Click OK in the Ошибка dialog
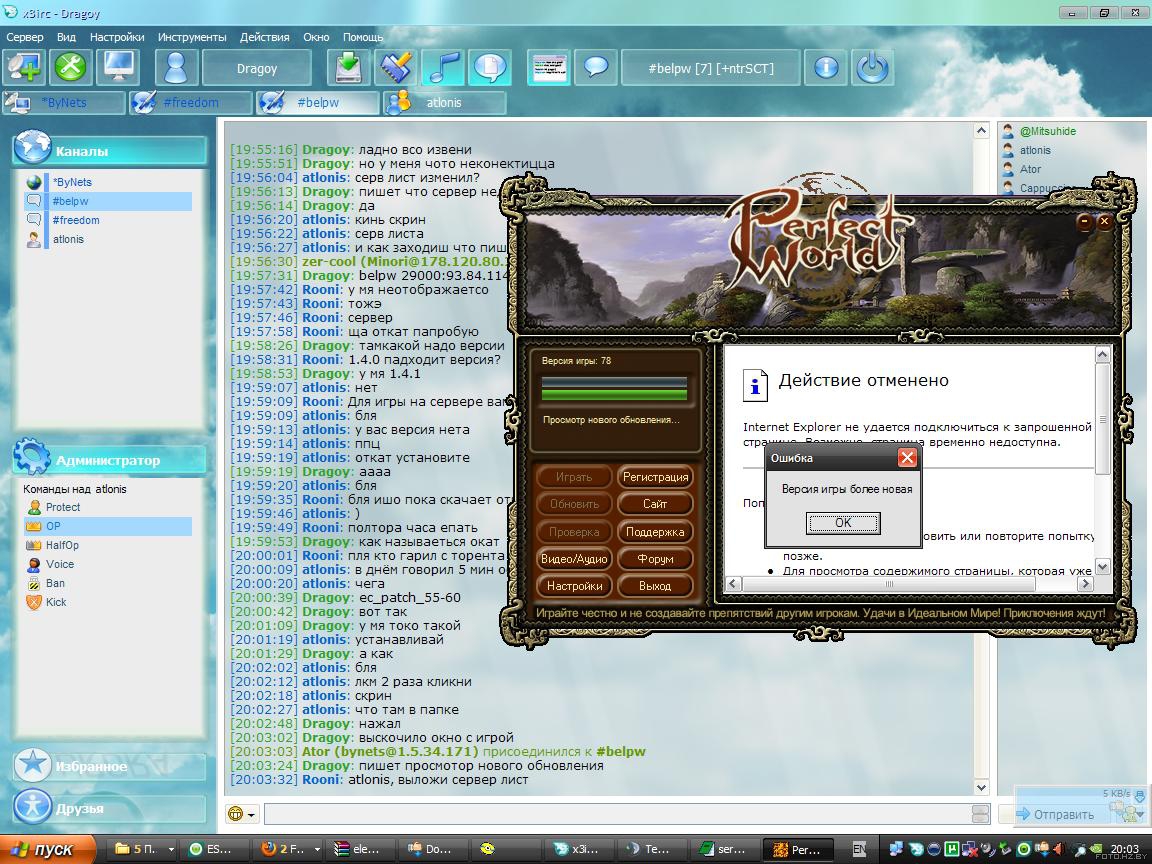The width and height of the screenshot is (1152, 864). coord(843,522)
